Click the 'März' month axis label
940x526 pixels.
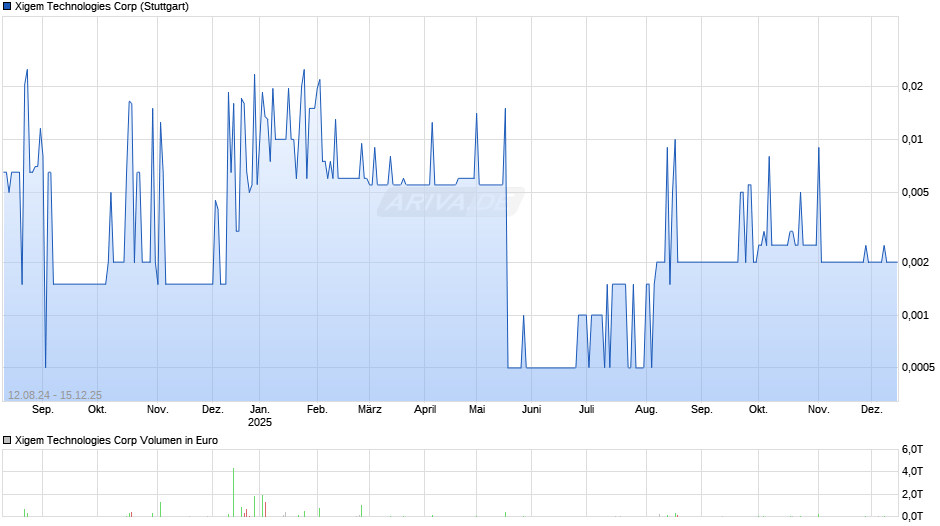tap(369, 410)
